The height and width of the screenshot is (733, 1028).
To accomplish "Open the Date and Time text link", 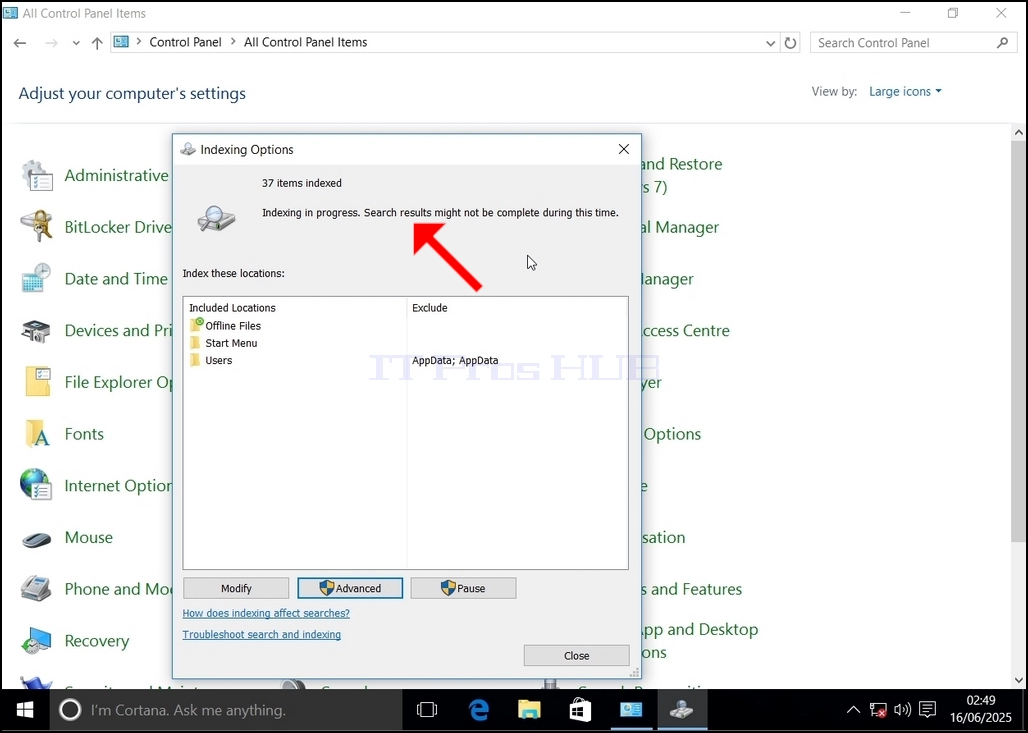I will click(116, 279).
